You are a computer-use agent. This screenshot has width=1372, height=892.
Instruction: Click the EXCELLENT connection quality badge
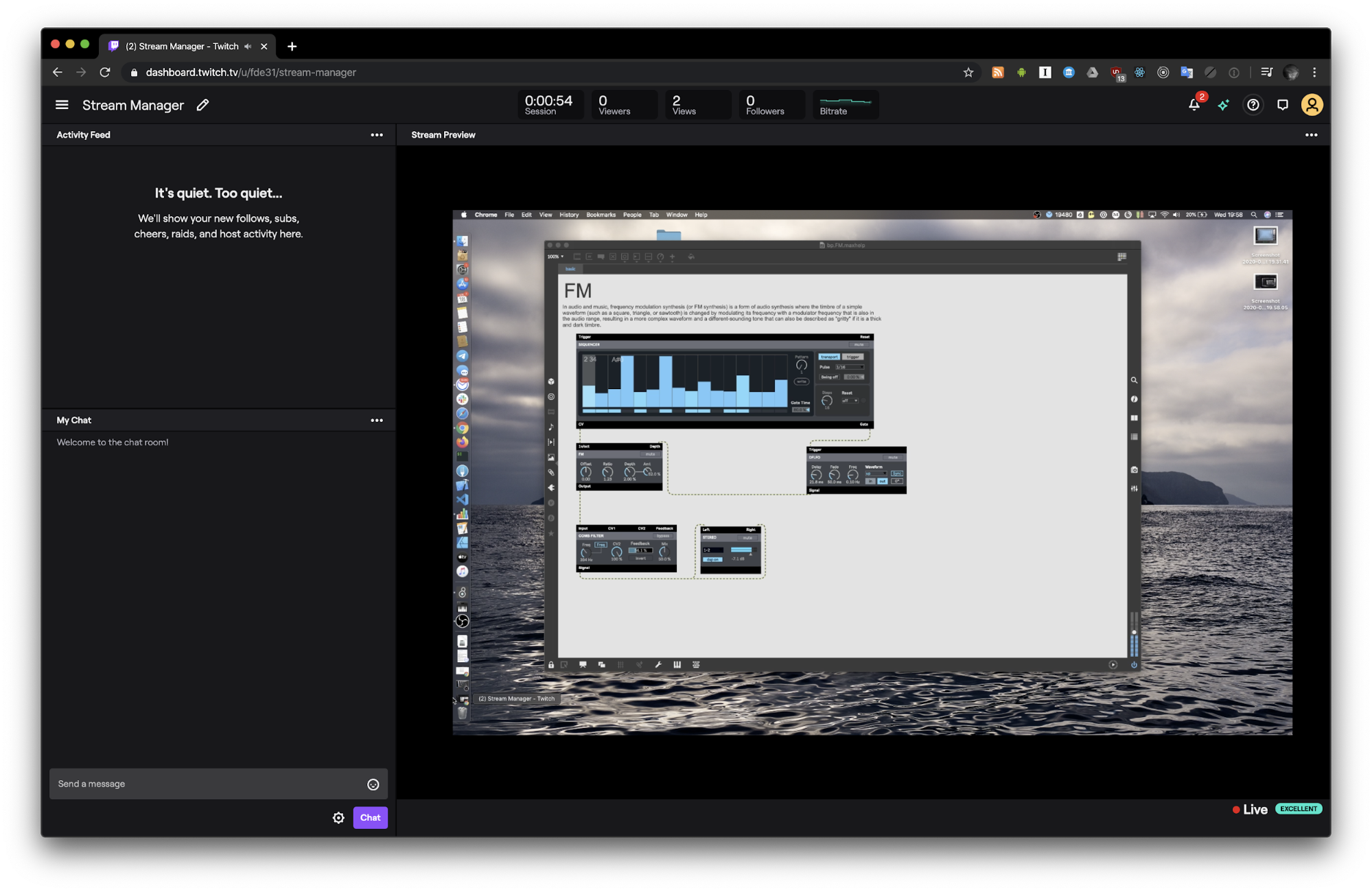(x=1299, y=809)
